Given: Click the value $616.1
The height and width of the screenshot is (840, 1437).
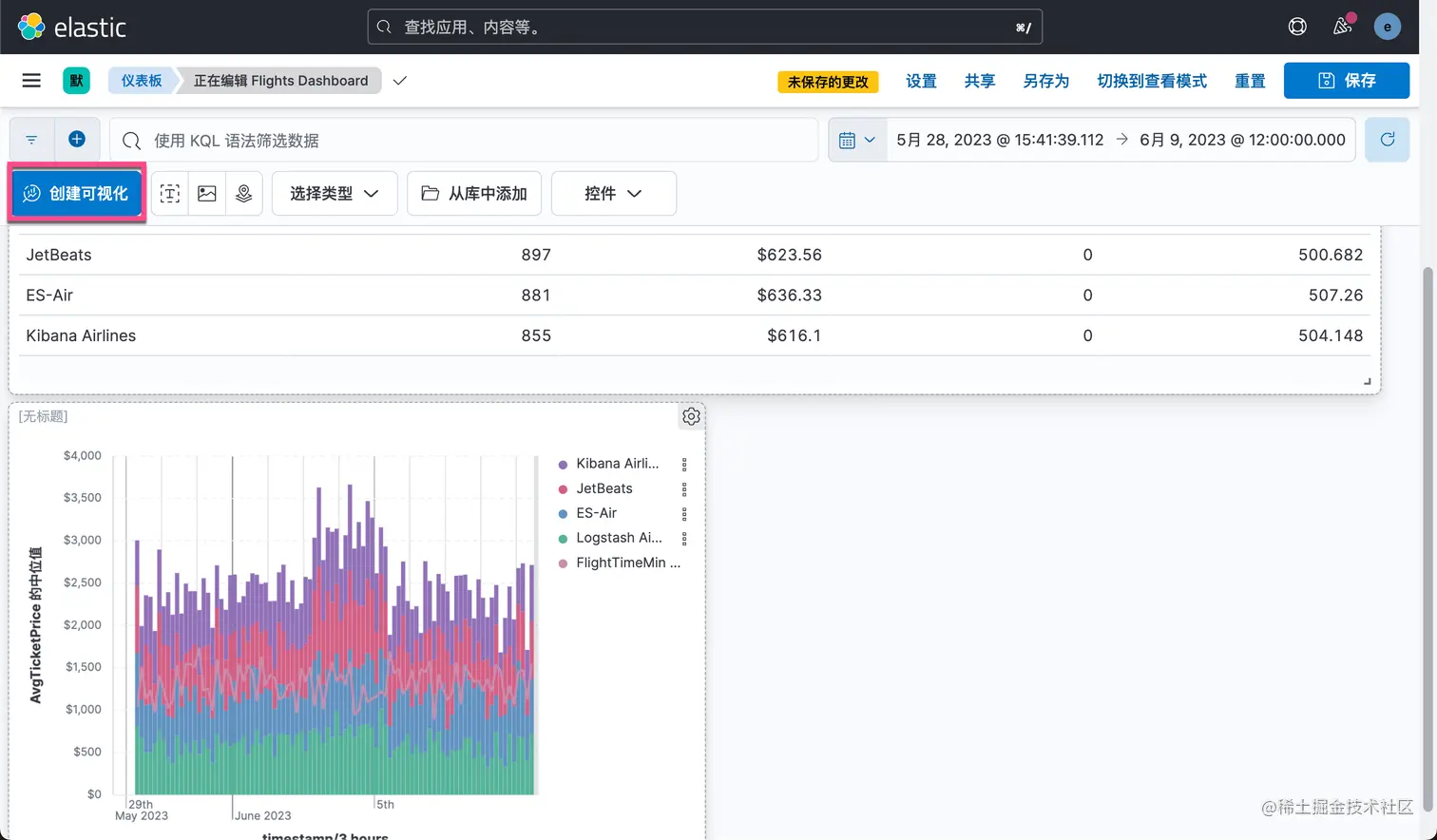Looking at the screenshot, I should coord(795,335).
